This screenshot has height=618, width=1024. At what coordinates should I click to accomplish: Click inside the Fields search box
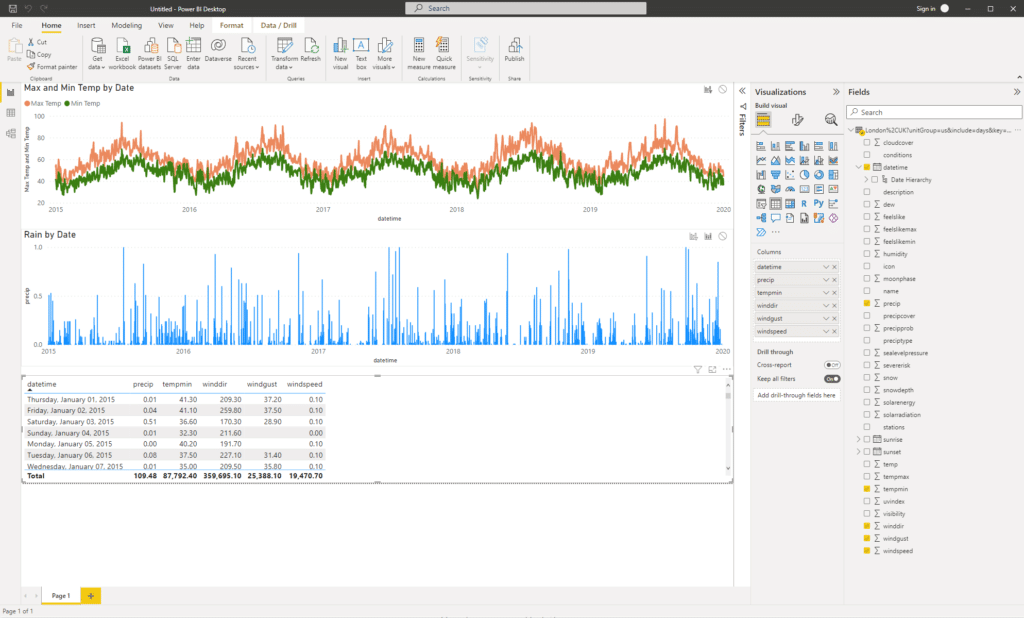932,111
